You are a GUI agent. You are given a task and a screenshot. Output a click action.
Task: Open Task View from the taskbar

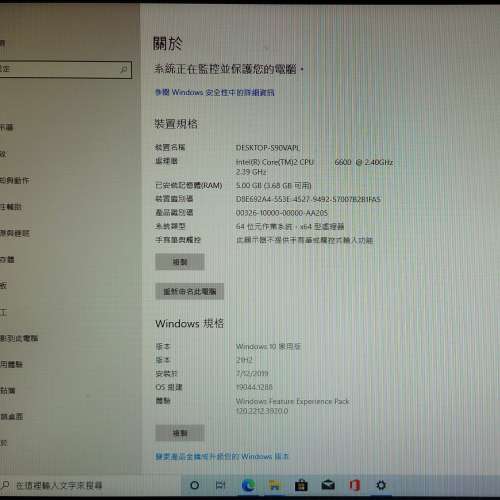pyautogui.click(x=221, y=485)
